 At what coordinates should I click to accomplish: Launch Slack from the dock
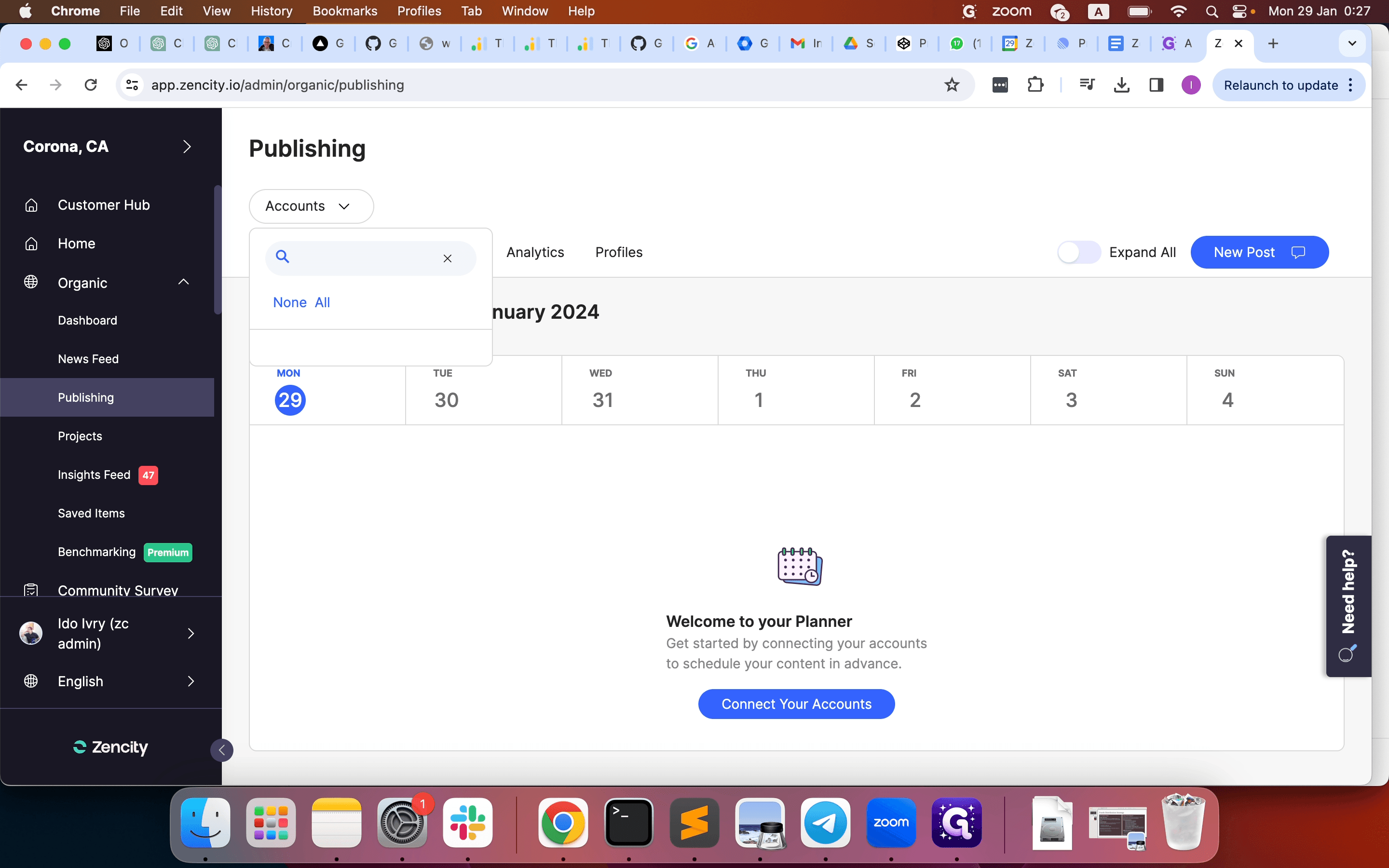(x=468, y=823)
